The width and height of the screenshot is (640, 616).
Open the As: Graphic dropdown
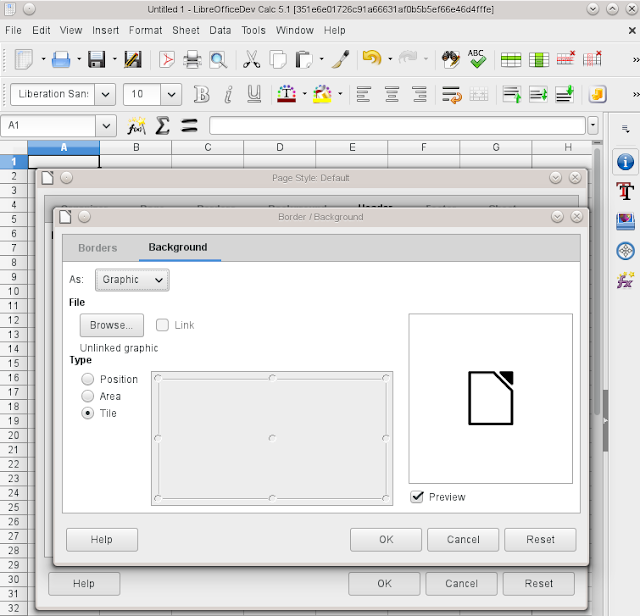click(x=132, y=280)
